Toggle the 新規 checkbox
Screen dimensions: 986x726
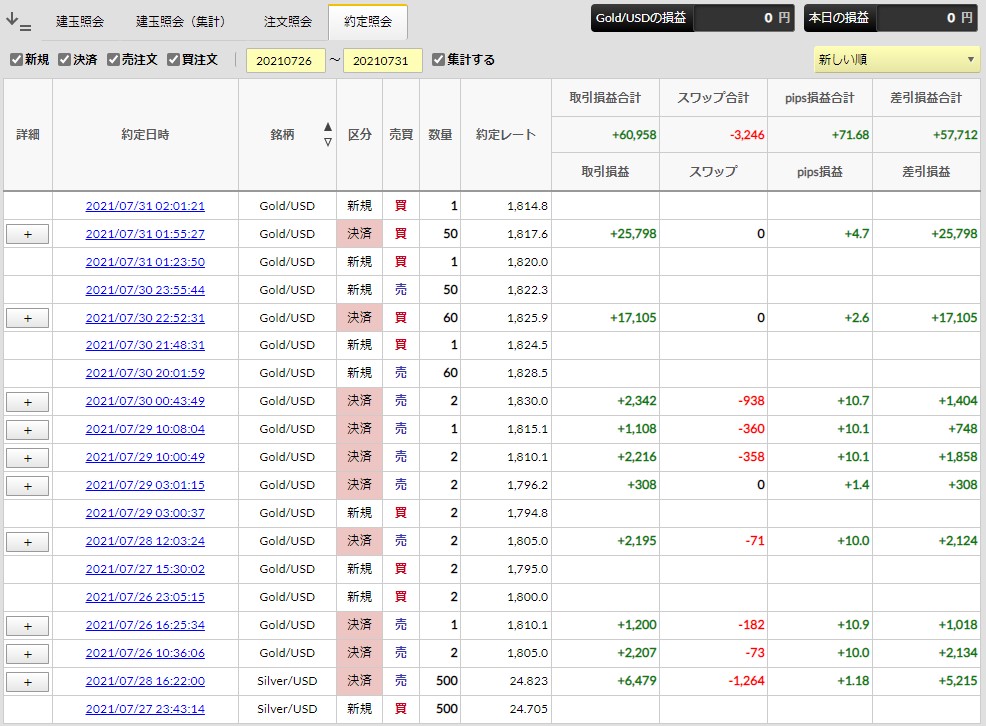coord(16,60)
